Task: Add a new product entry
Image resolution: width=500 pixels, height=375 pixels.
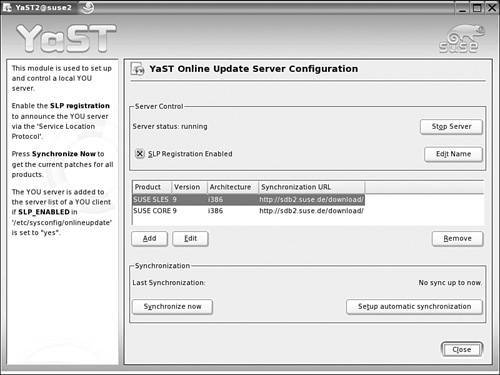Action: point(149,238)
